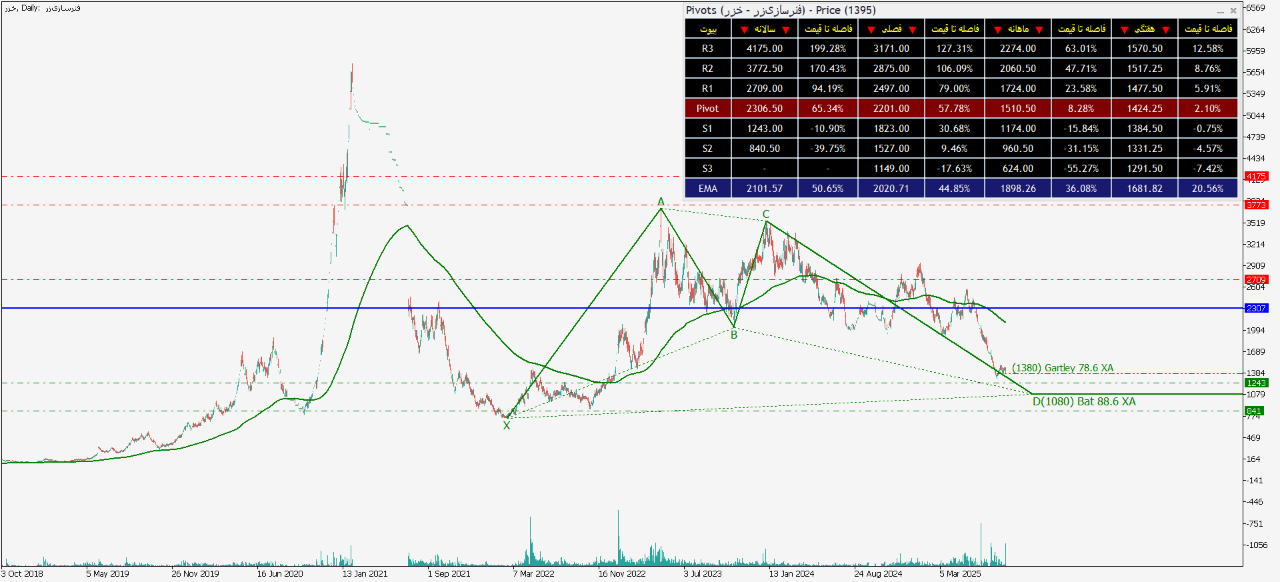Click blue 2307 price tag on axis
This screenshot has width=1280, height=582.
pos(1255,308)
